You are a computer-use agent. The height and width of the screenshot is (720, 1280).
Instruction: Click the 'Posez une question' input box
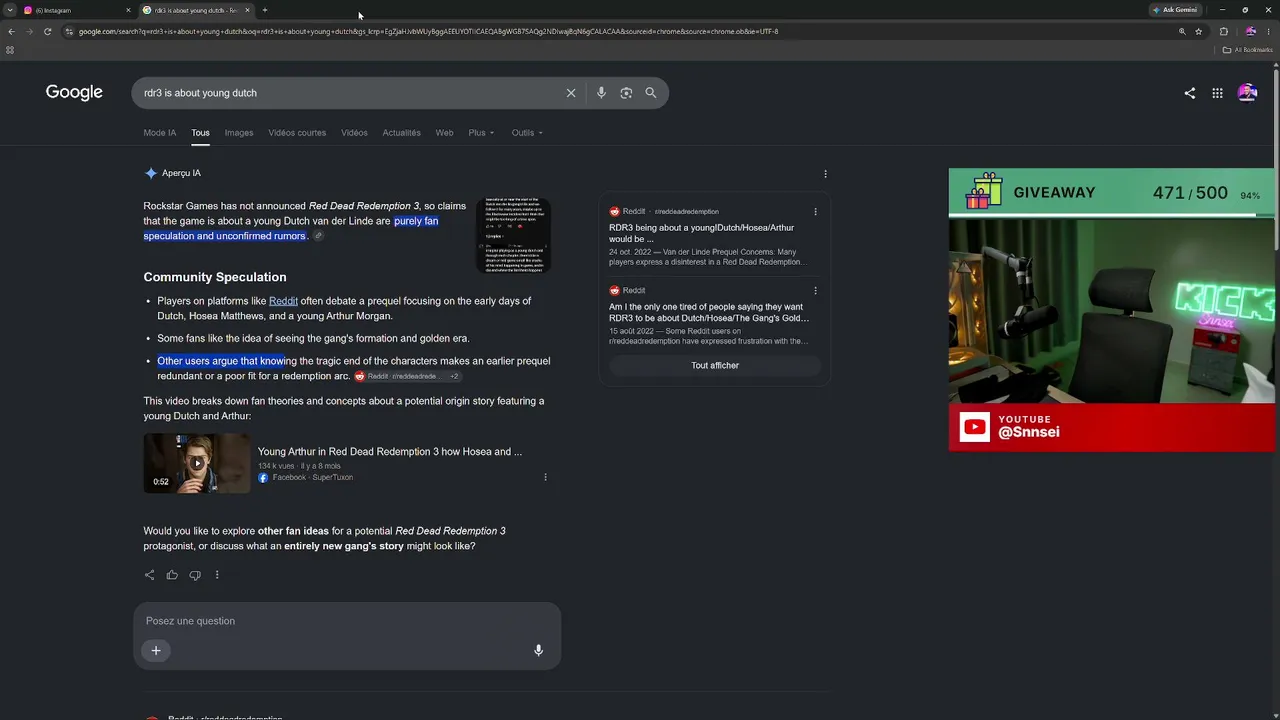pos(347,621)
